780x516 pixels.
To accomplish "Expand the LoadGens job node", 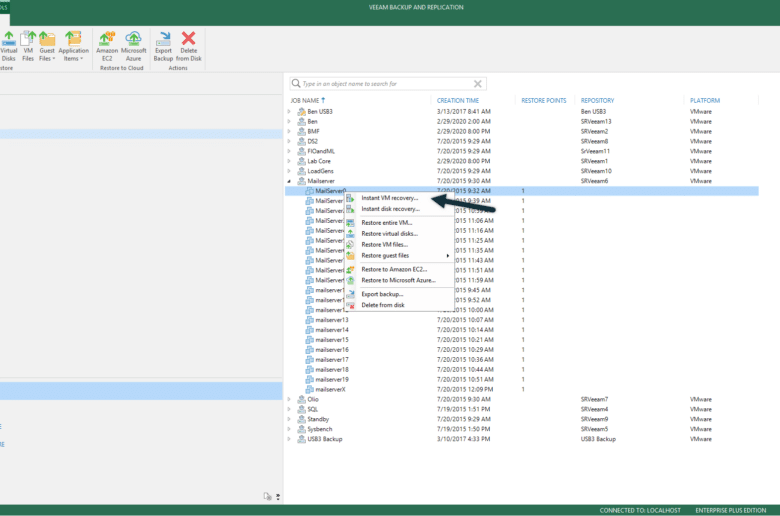I will click(289, 171).
